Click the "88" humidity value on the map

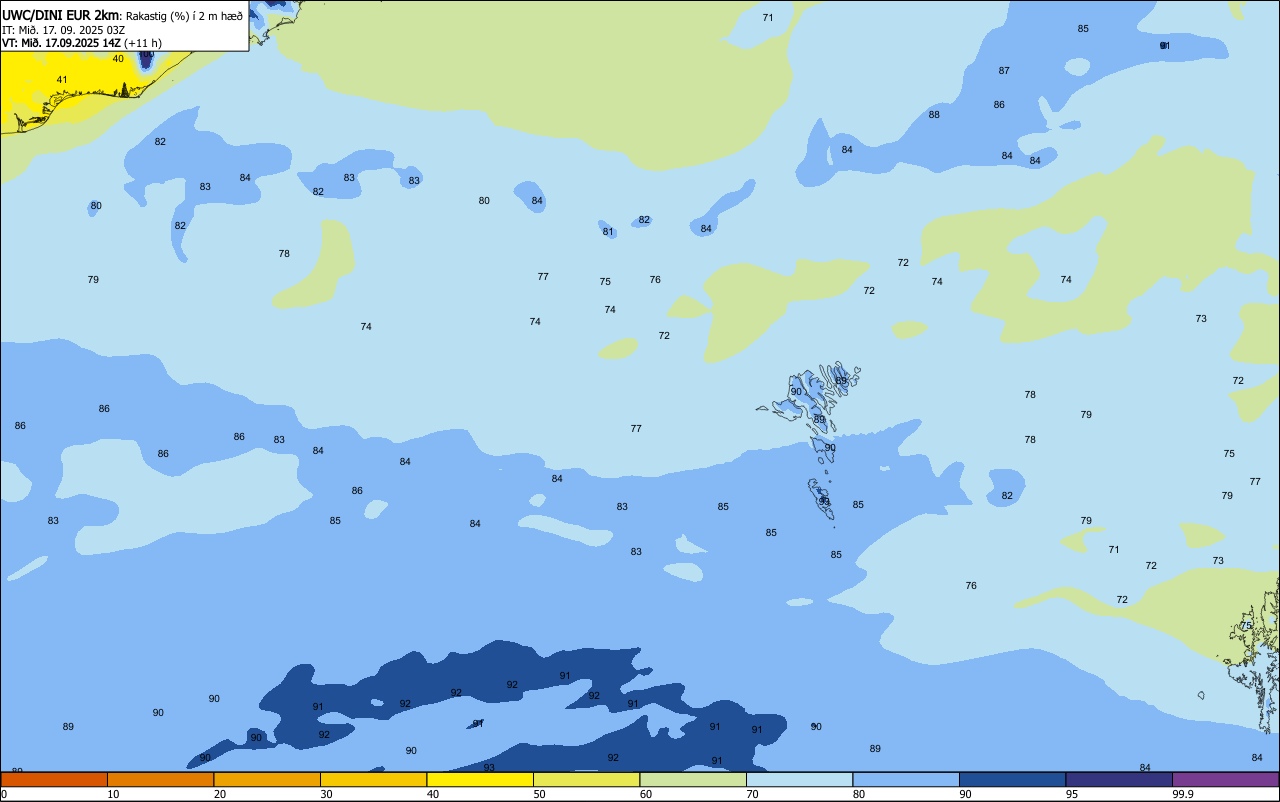pos(934,114)
